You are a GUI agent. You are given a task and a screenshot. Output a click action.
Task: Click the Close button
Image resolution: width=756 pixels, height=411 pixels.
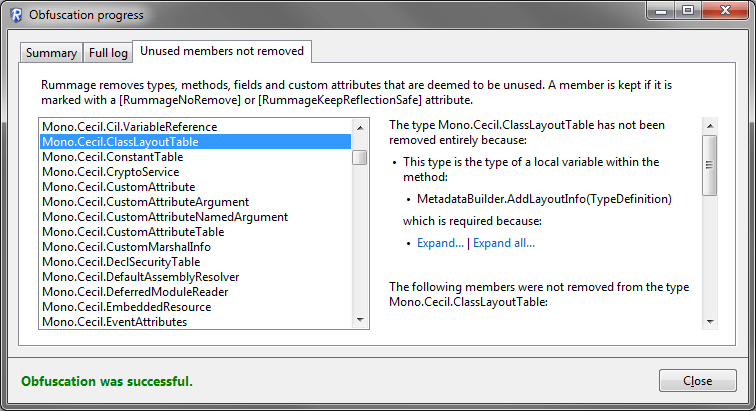697,381
